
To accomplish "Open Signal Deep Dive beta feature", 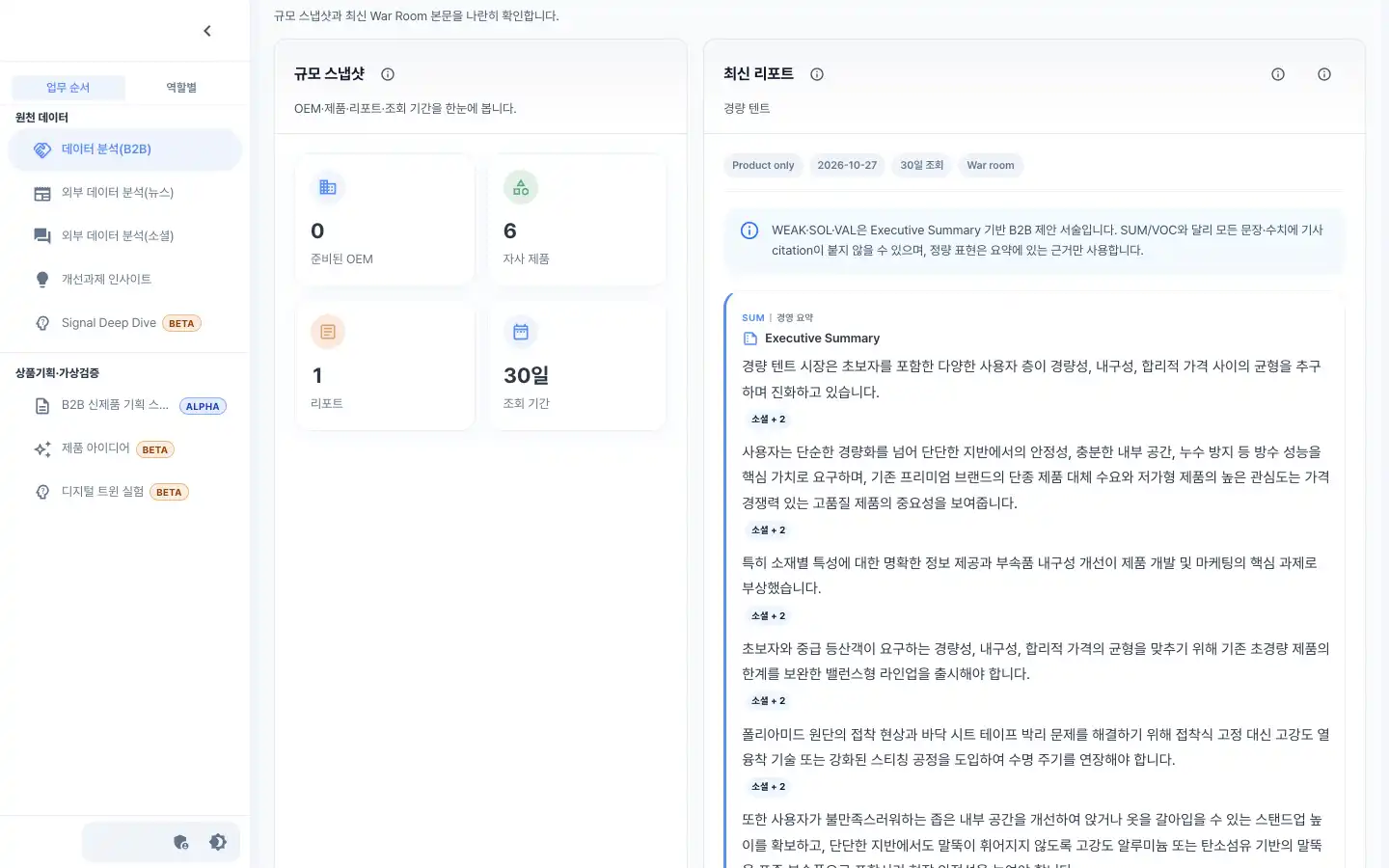I will click(125, 323).
